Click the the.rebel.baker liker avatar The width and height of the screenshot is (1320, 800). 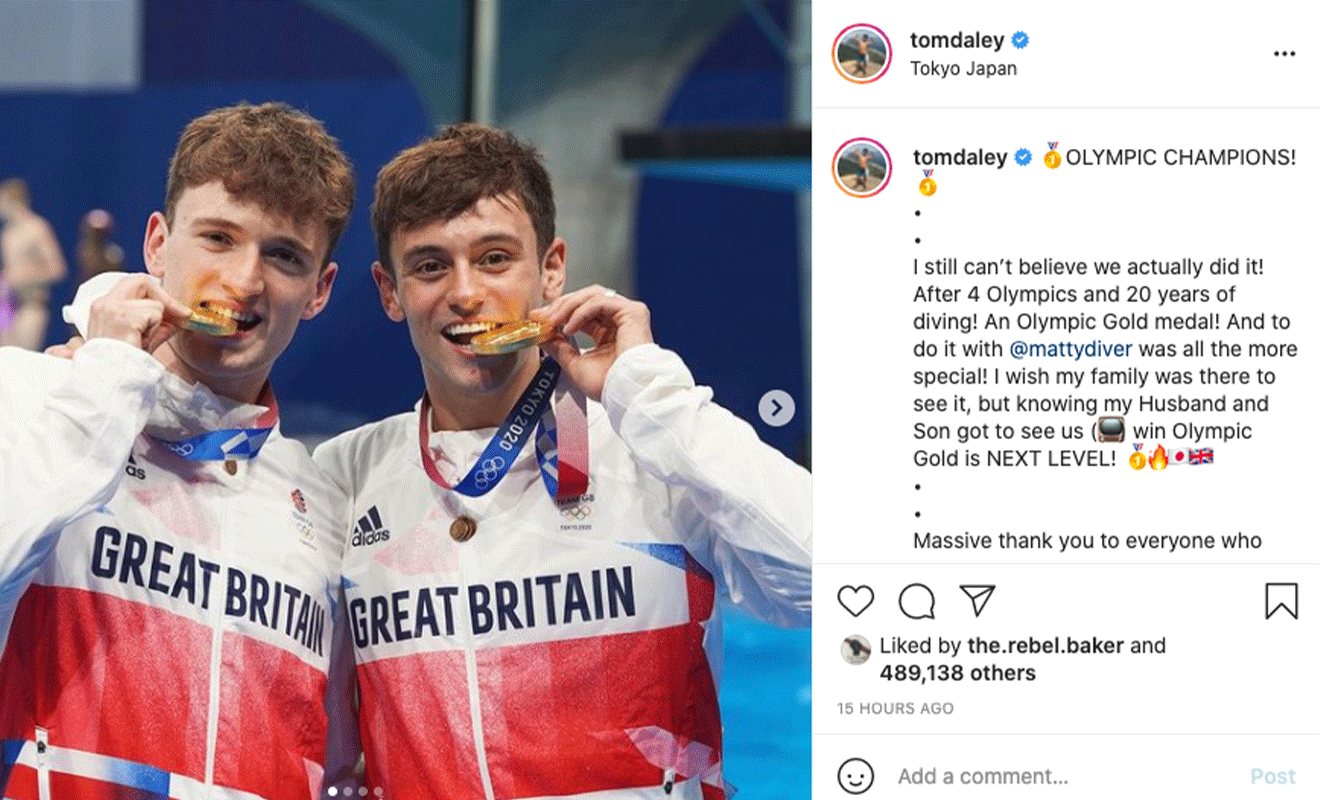click(855, 649)
